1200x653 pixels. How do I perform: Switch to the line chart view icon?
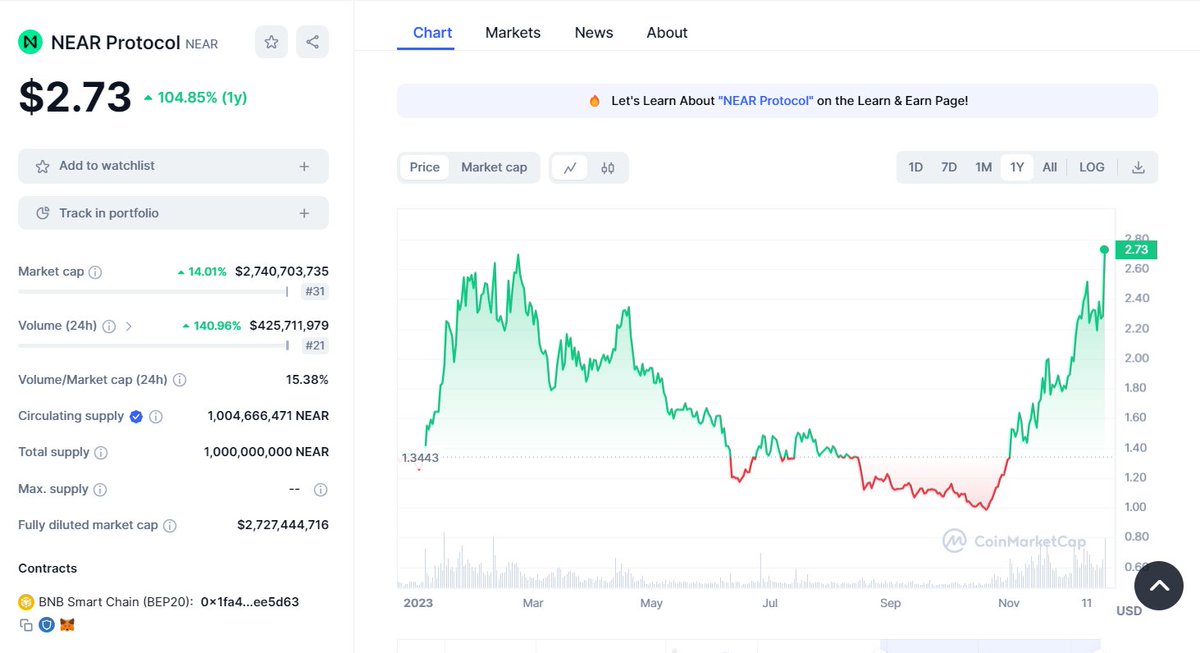[570, 167]
